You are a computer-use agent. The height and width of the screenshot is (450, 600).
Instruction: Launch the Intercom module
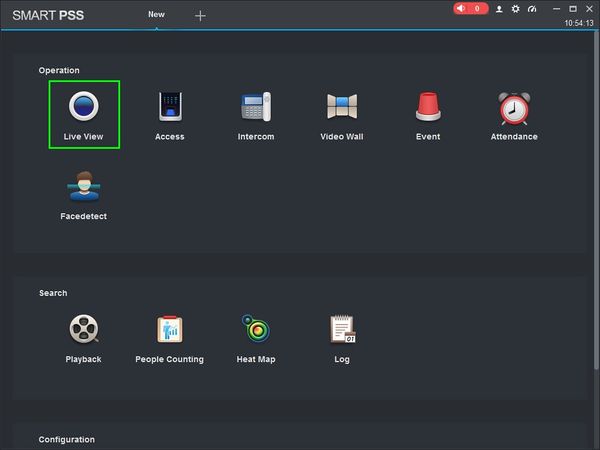point(256,116)
